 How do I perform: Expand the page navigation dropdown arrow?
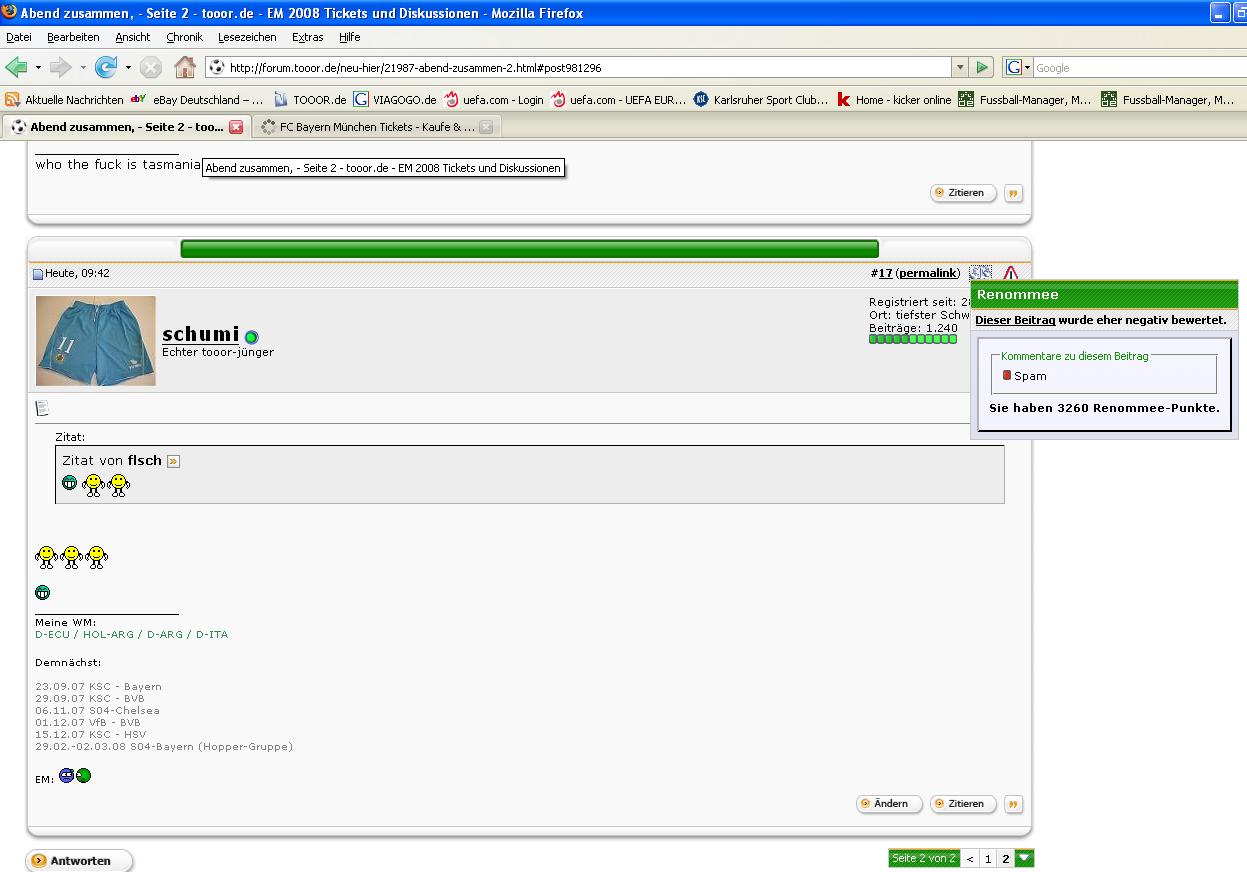click(1024, 858)
